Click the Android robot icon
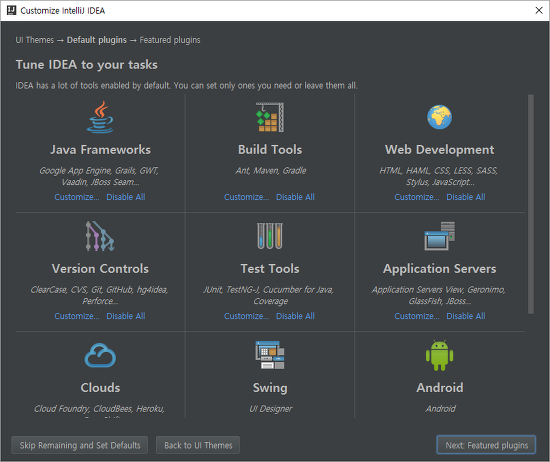Viewport: 550px width, 462px height. [440, 355]
